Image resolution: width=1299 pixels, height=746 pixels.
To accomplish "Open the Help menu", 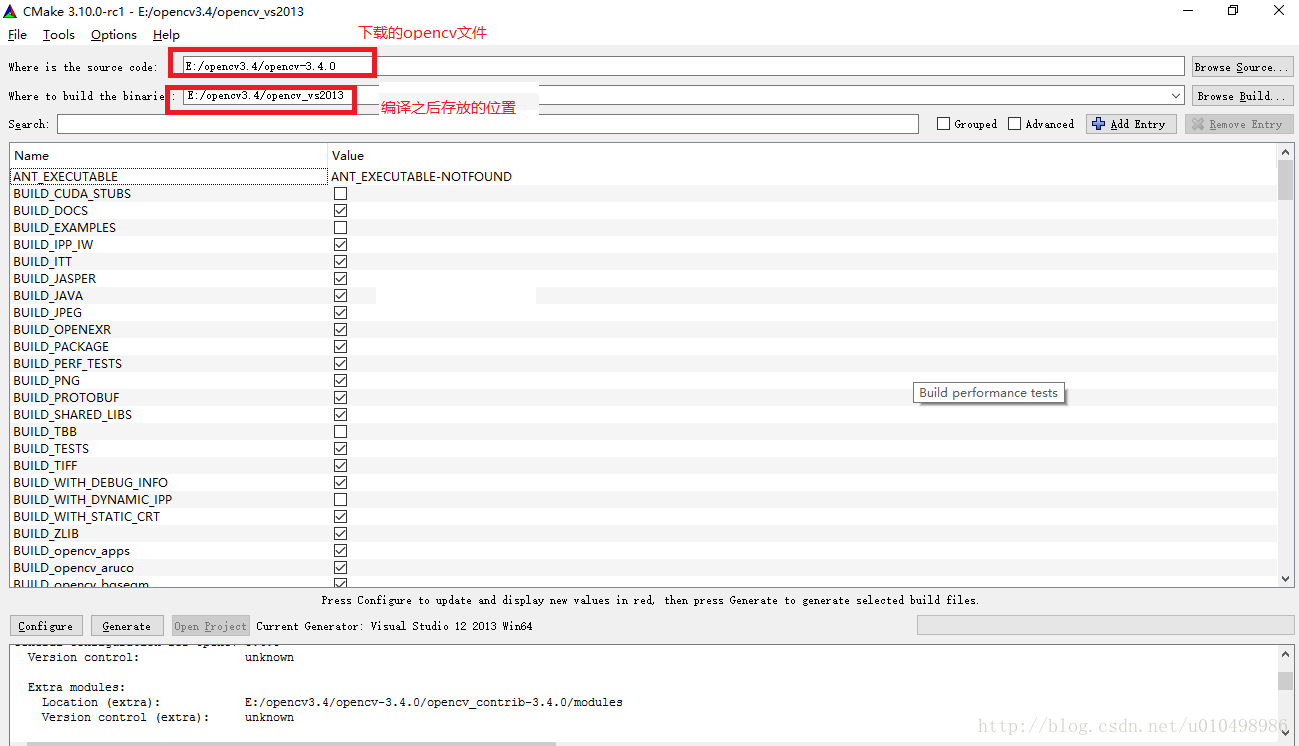I will point(166,34).
